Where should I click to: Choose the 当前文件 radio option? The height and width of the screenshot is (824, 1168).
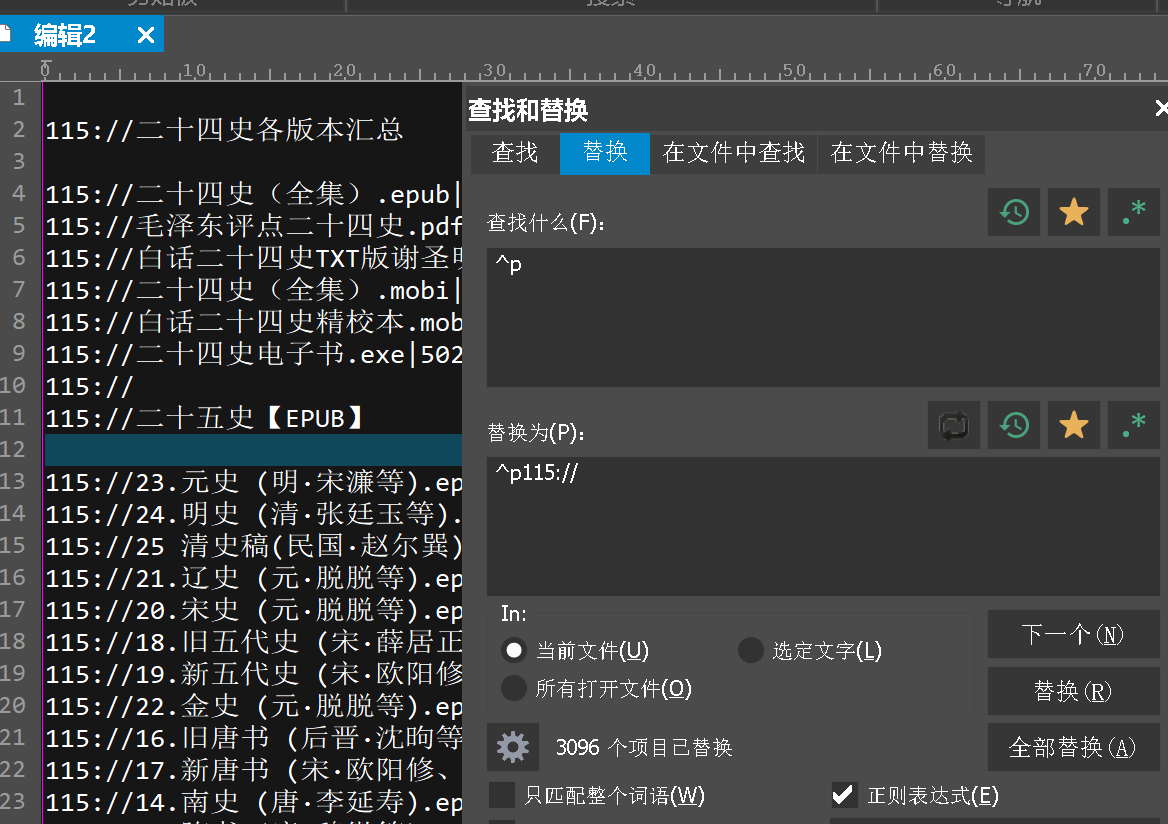pos(514,651)
